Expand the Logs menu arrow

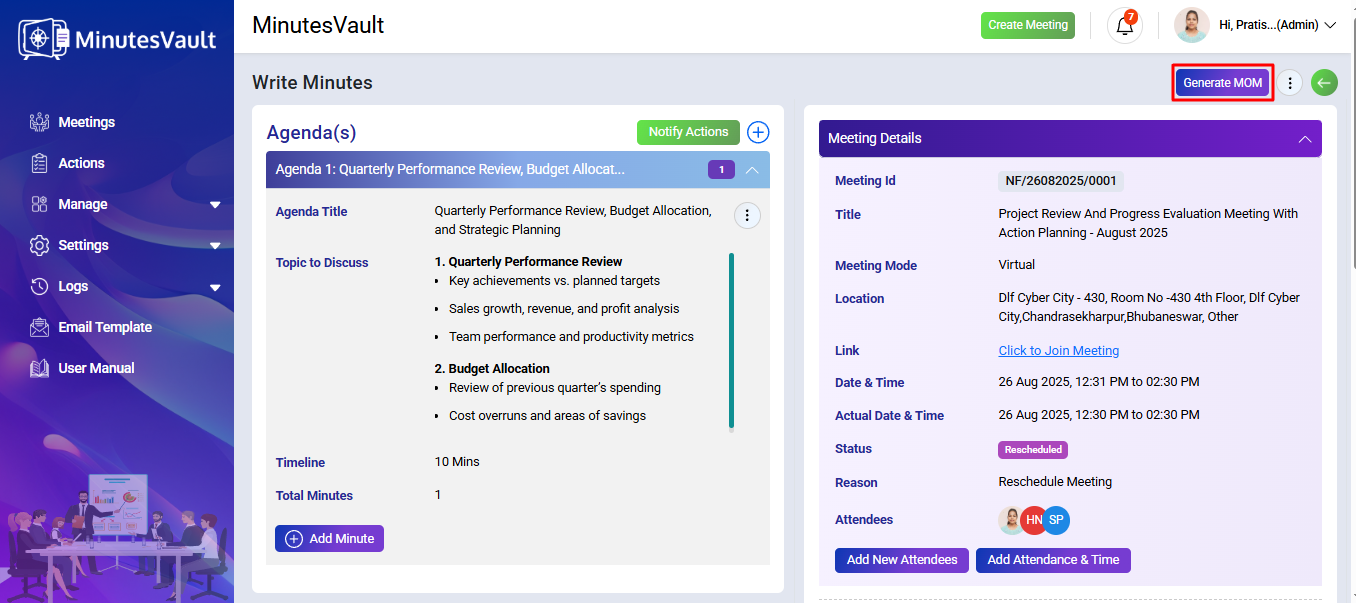point(215,287)
